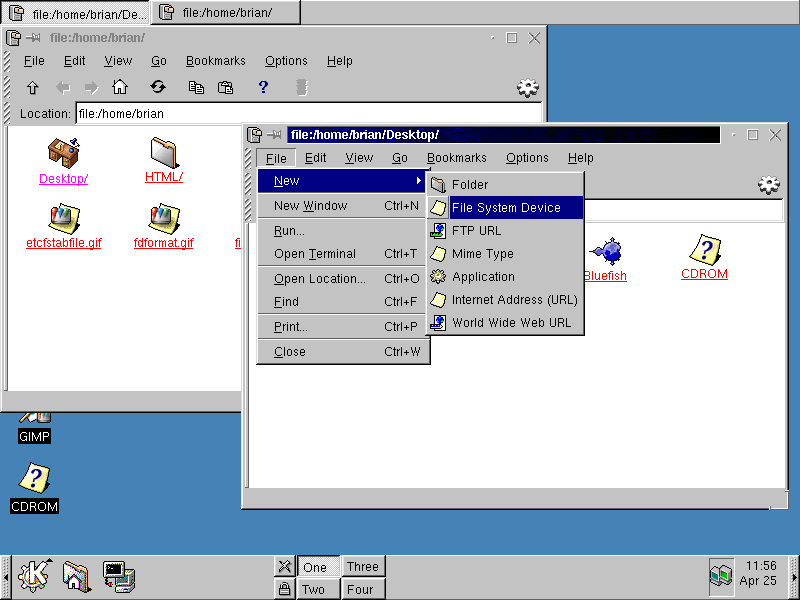Screen dimensions: 800x600
Task: Switch to virtual desktop Two
Action: (317, 589)
